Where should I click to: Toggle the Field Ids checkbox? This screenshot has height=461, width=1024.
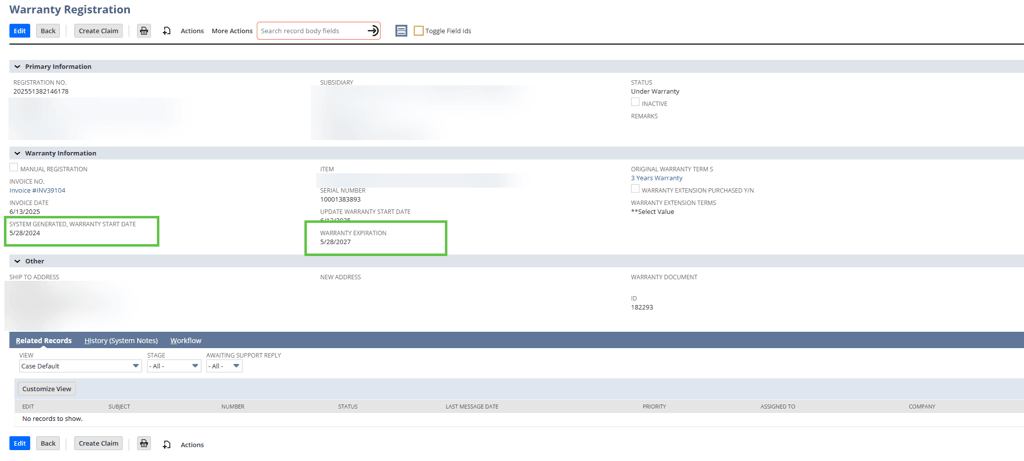[x=419, y=31]
